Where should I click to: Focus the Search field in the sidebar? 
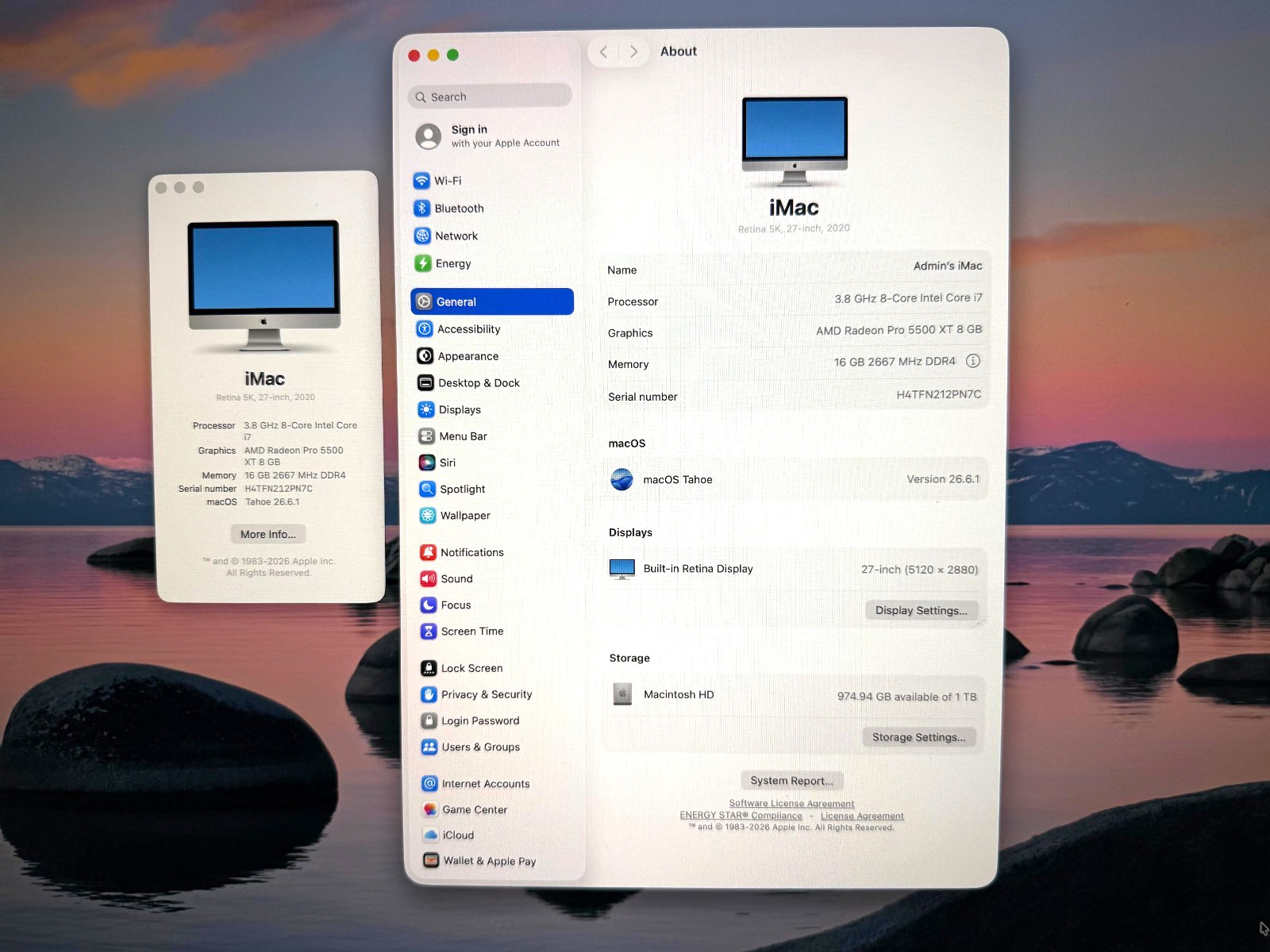[490, 97]
